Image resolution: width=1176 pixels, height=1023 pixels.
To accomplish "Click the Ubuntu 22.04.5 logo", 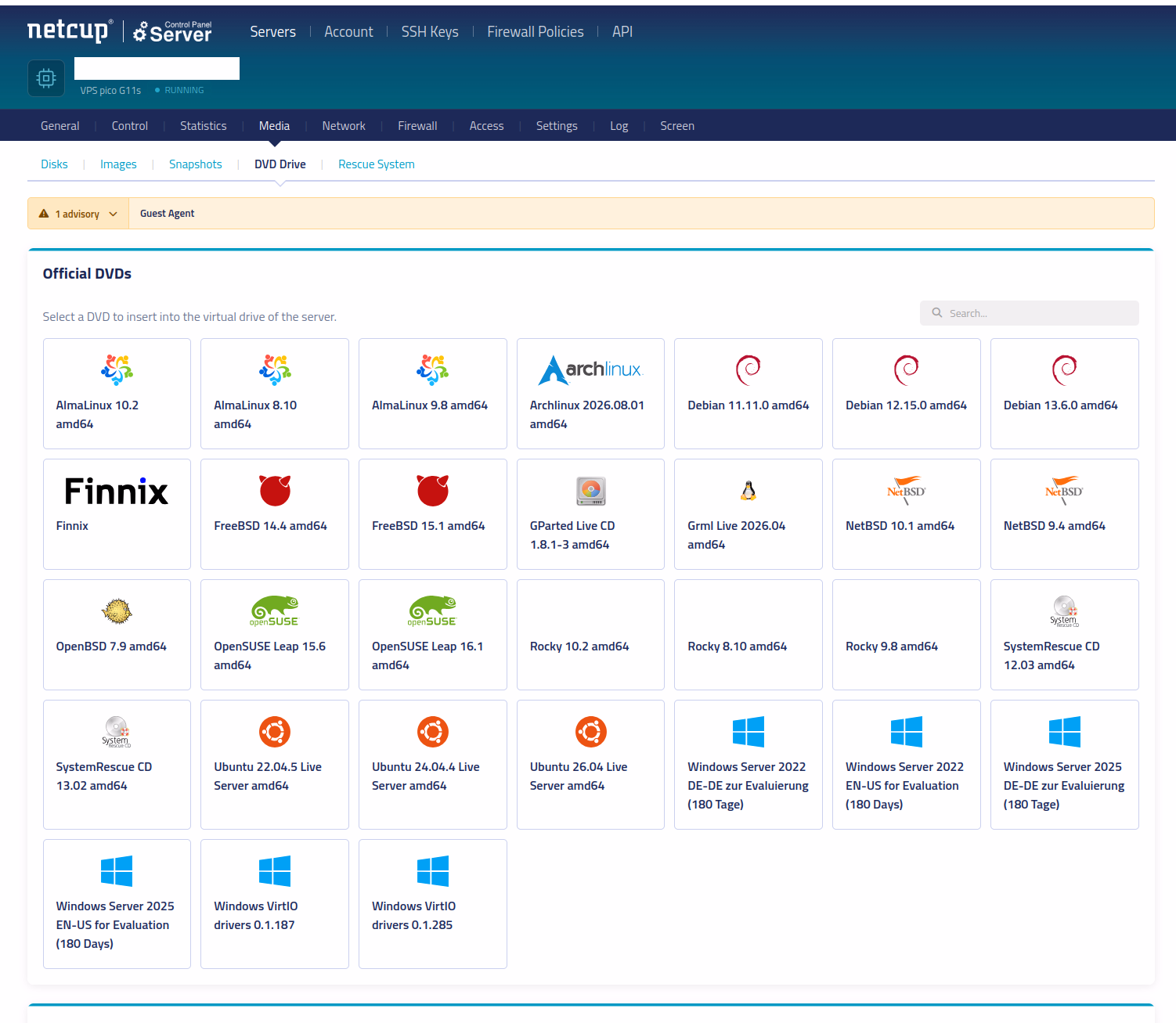I will (275, 732).
